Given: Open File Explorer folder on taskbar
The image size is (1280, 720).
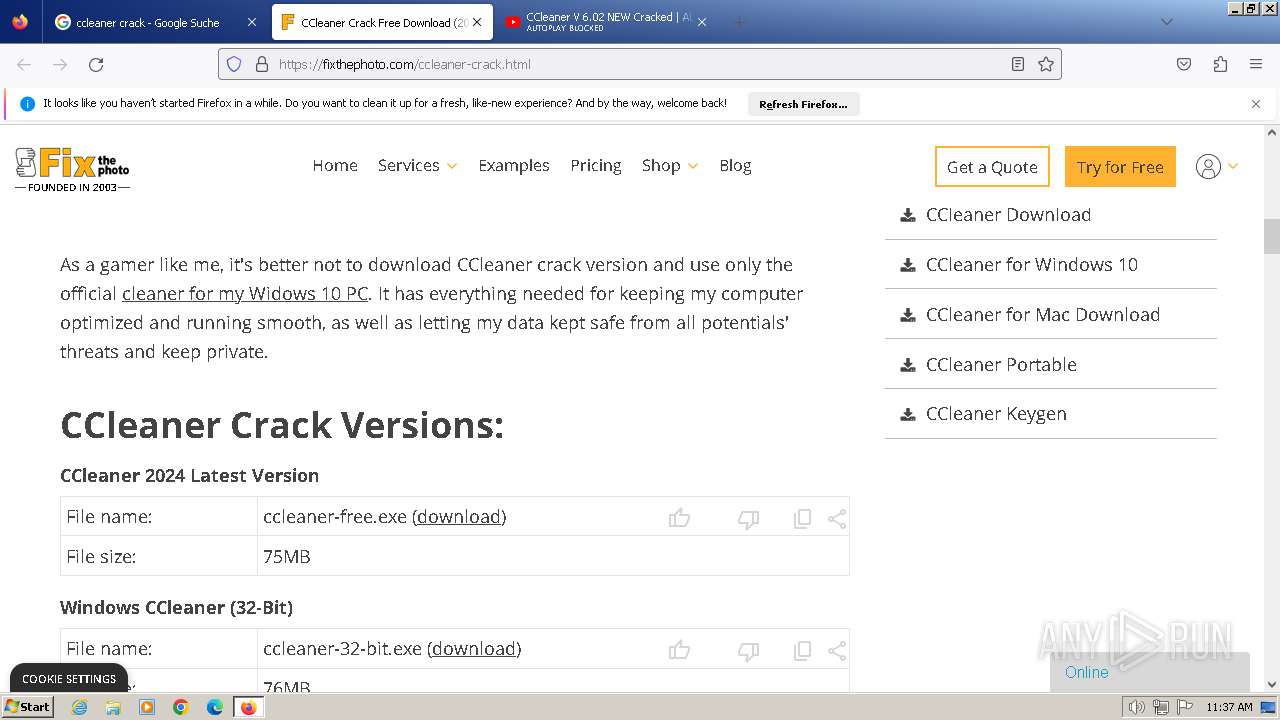Looking at the screenshot, I should [x=113, y=707].
